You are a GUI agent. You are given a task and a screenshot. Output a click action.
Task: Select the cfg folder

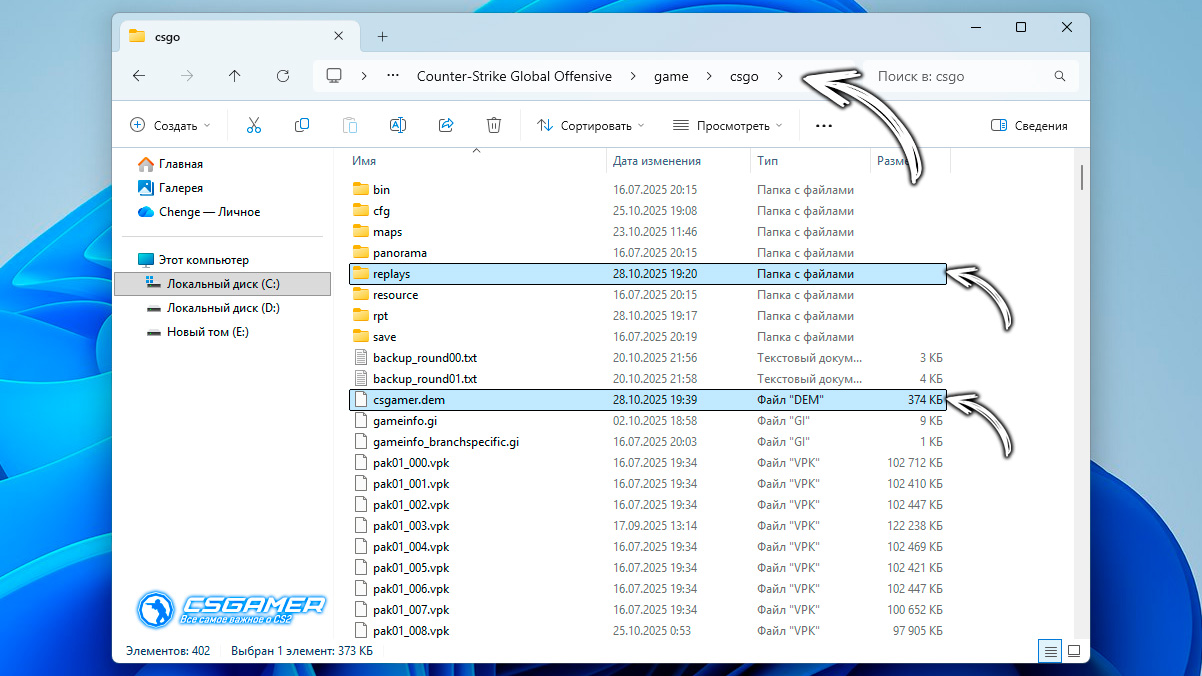[647, 211]
